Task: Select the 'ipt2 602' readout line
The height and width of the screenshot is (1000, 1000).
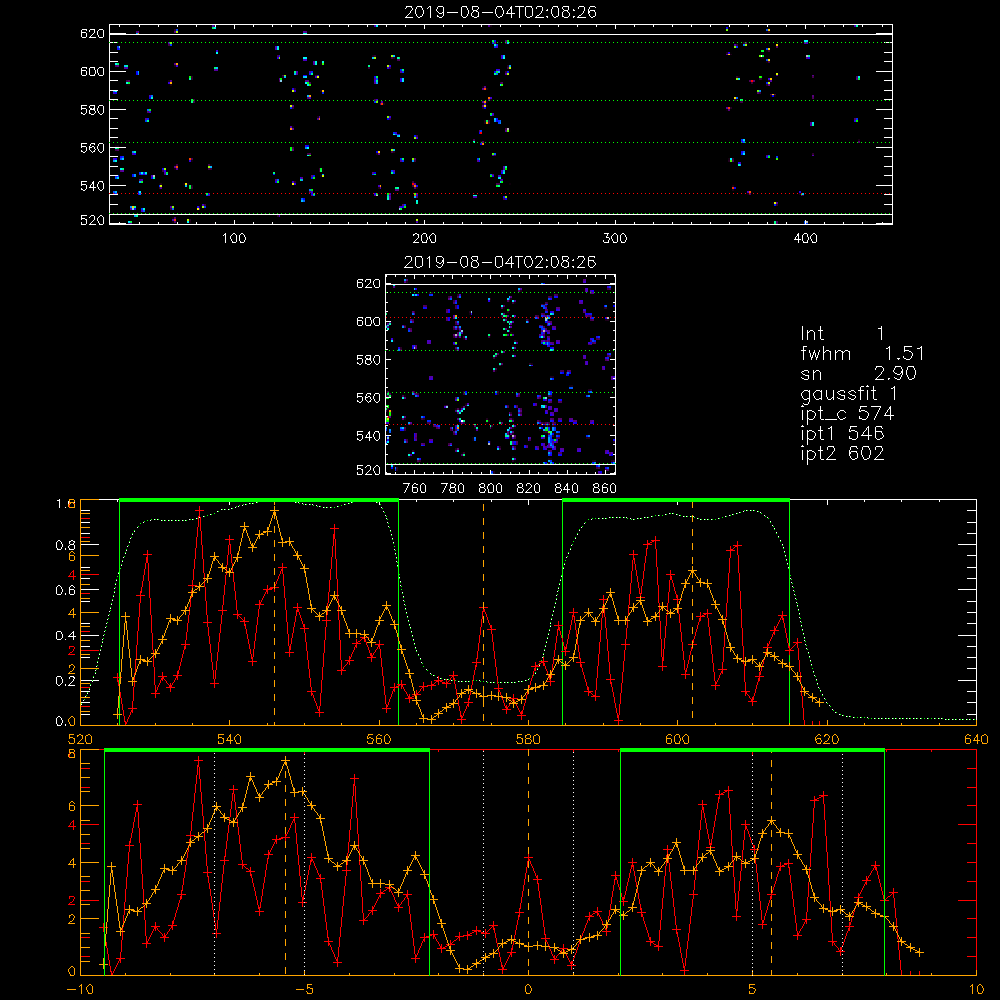Action: click(842, 453)
